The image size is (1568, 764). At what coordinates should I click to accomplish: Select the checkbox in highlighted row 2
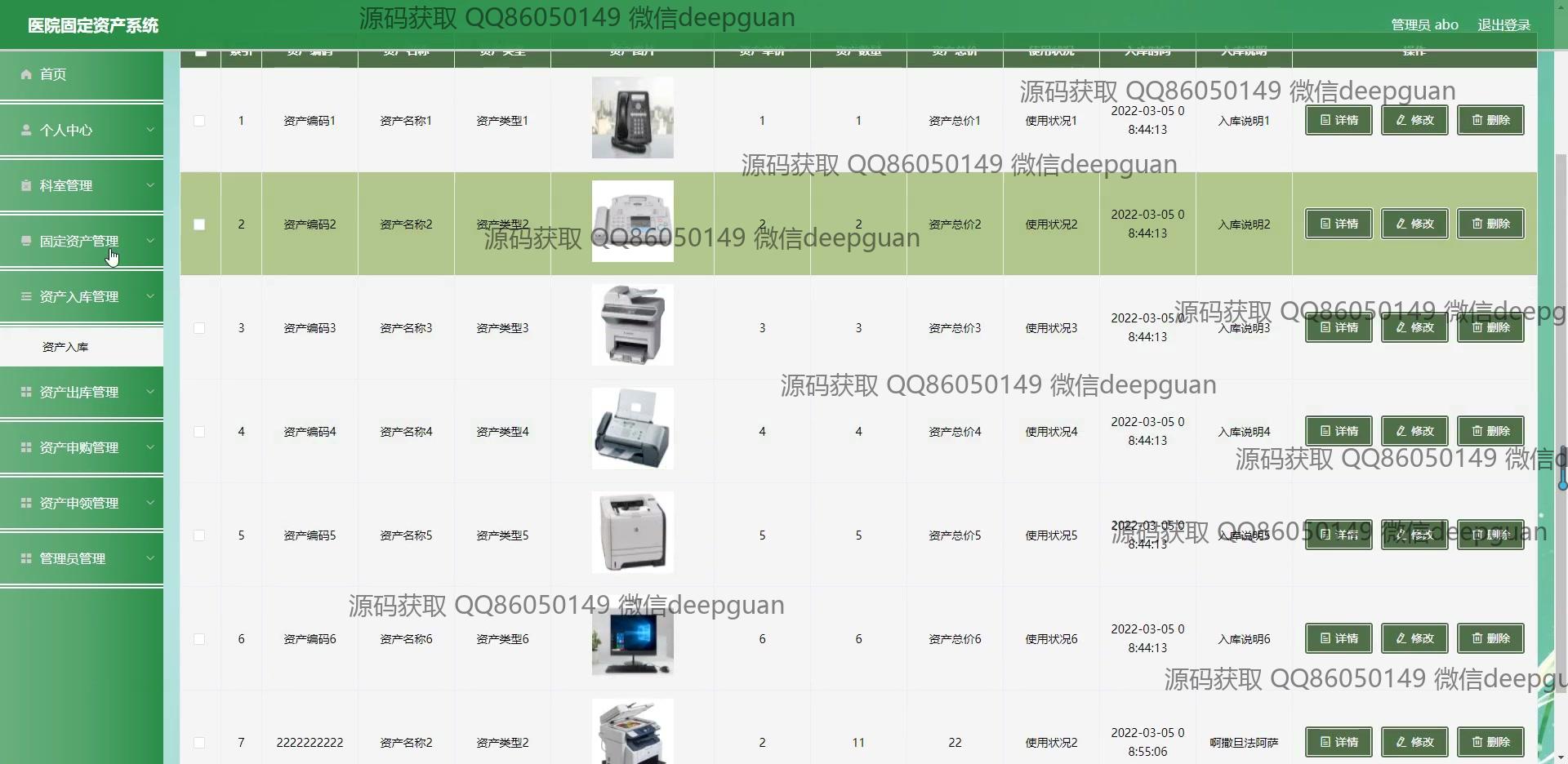(x=199, y=224)
